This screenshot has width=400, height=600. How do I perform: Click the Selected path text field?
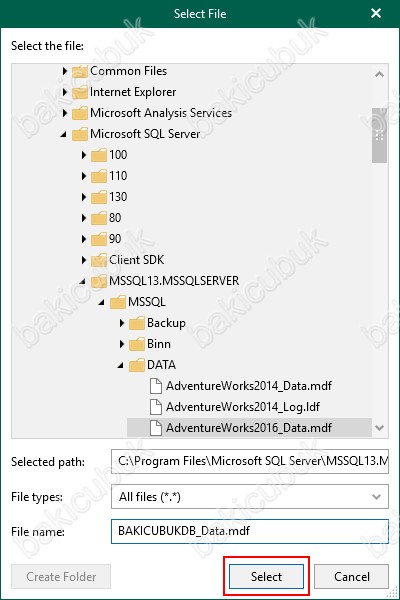(x=250, y=461)
